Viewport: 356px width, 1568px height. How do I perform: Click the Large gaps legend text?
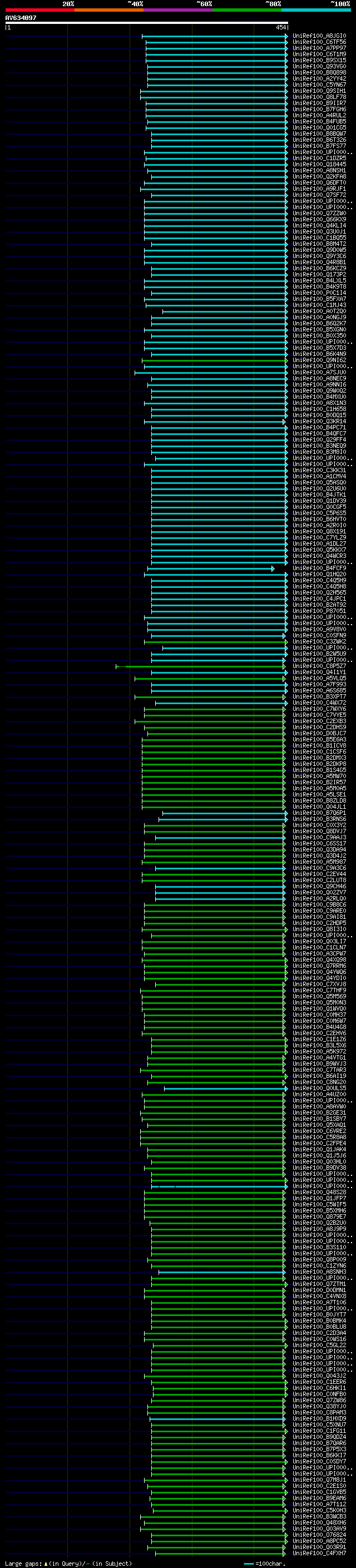click(x=68, y=1563)
